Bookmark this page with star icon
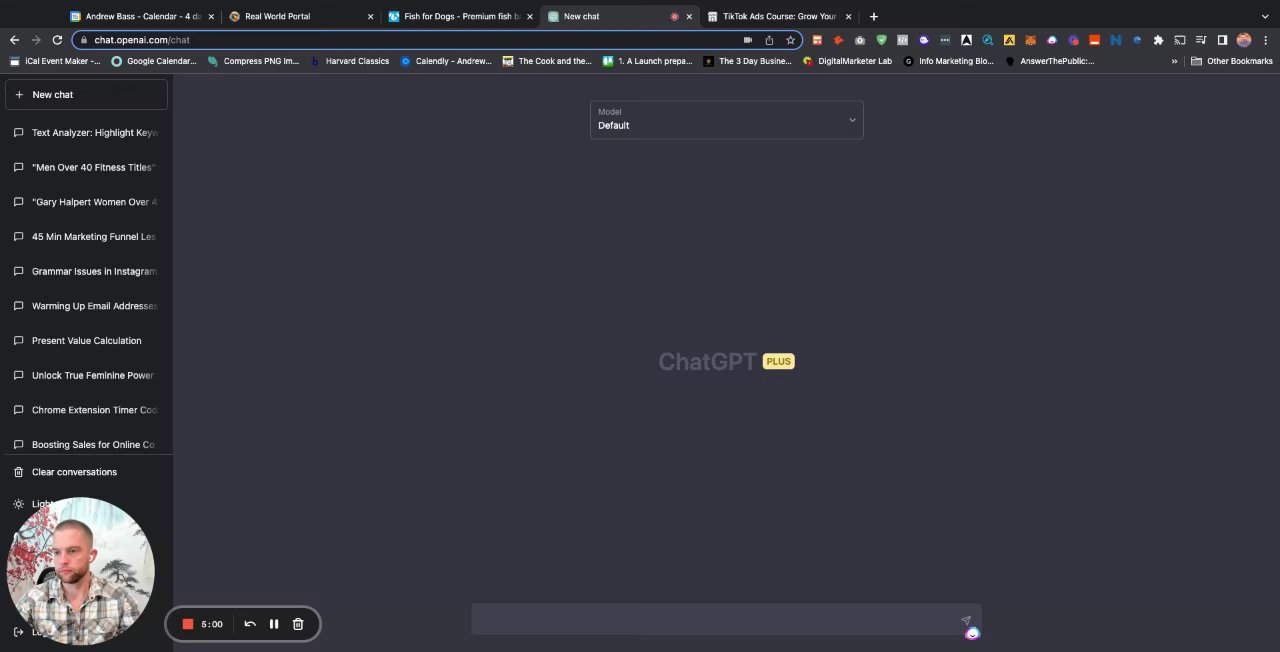This screenshot has height=652, width=1280. (790, 40)
